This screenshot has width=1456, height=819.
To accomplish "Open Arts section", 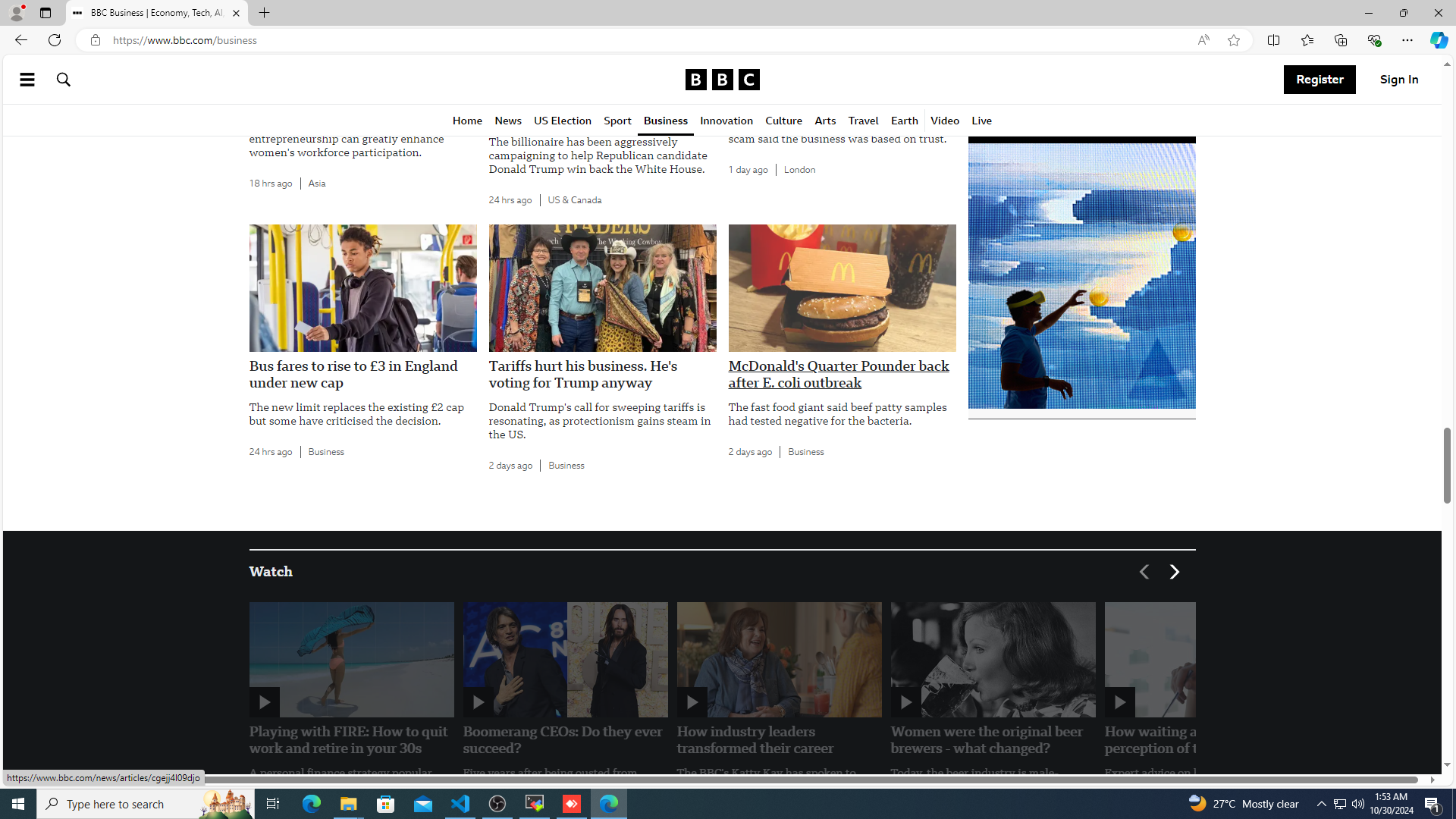I will tap(825, 121).
